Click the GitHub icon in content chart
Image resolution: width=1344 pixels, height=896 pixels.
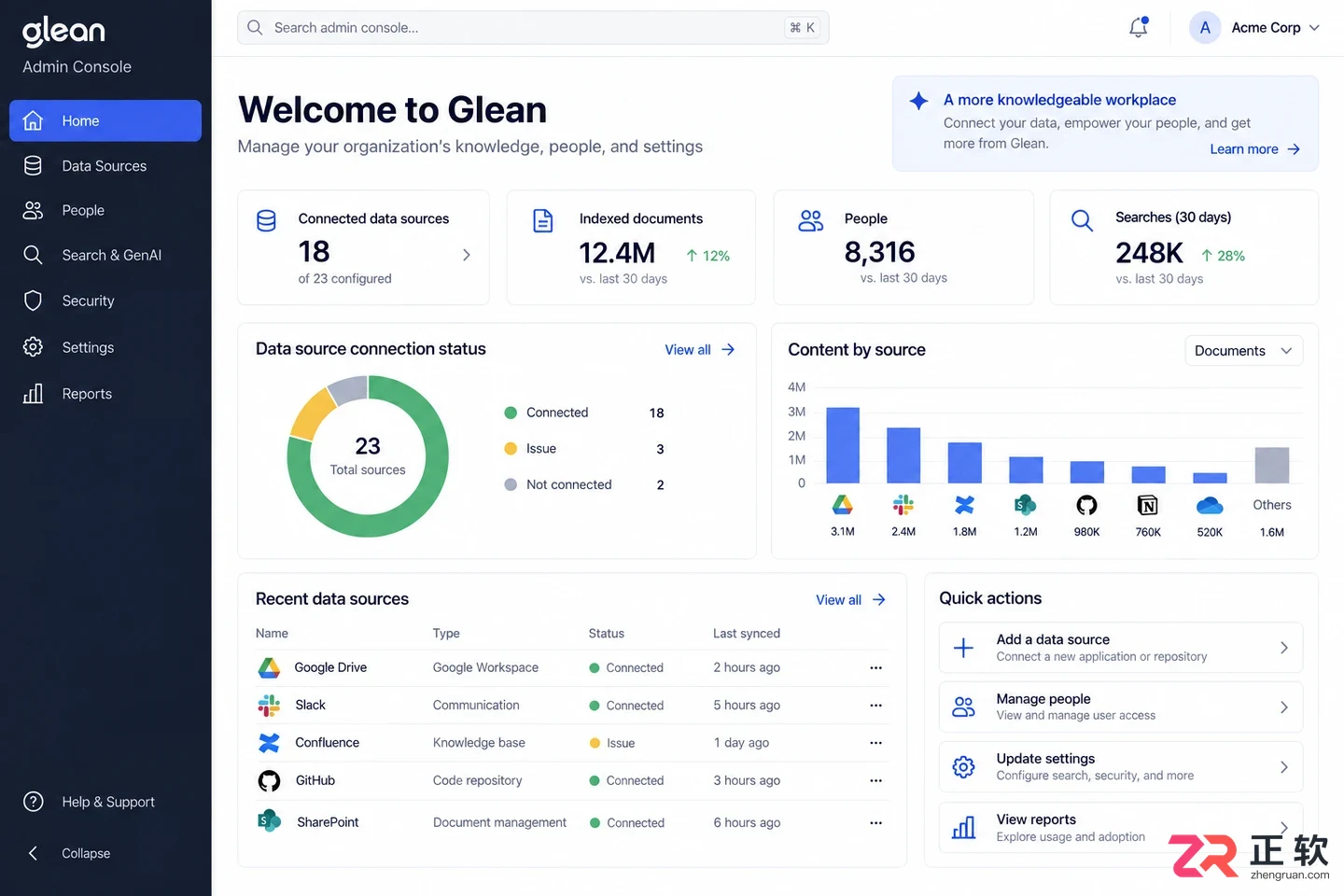click(x=1086, y=505)
